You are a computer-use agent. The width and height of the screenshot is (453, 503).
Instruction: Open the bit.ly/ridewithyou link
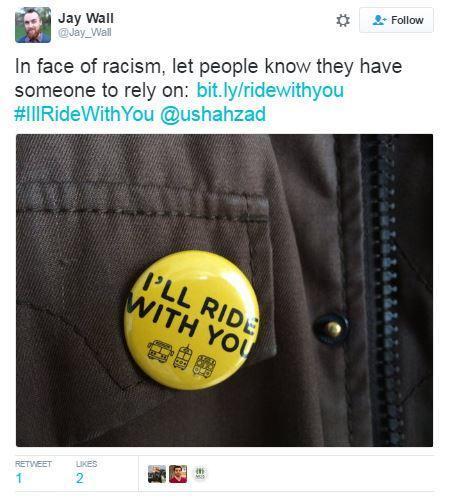(x=270, y=90)
